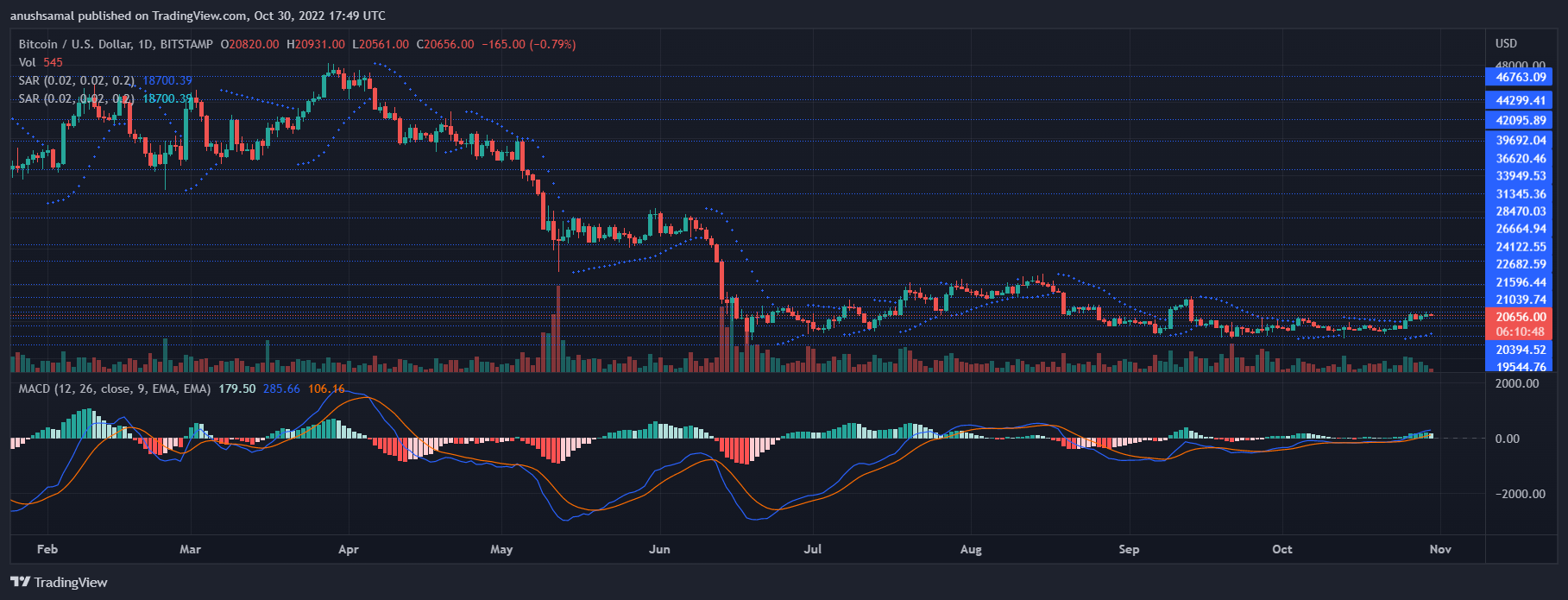Select the second SAR indicator legend
1568x600 pixels.
click(x=77, y=98)
